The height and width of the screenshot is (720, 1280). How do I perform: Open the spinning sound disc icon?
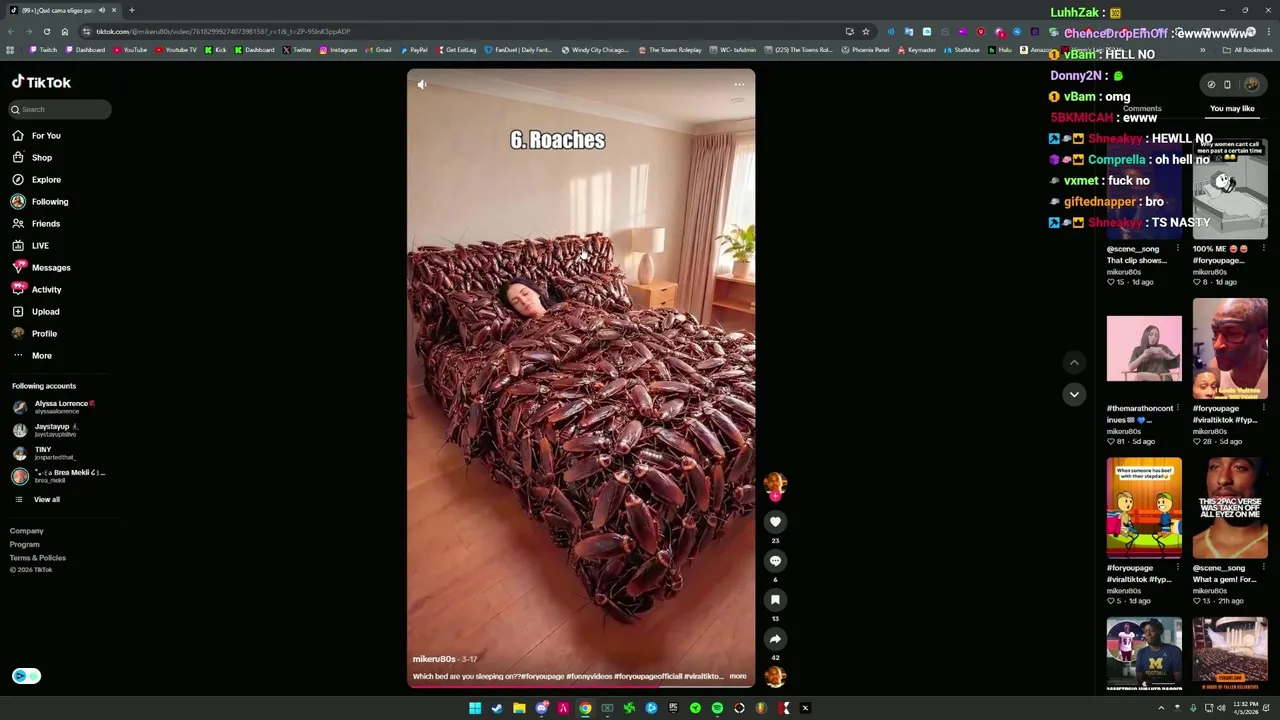coord(775,677)
